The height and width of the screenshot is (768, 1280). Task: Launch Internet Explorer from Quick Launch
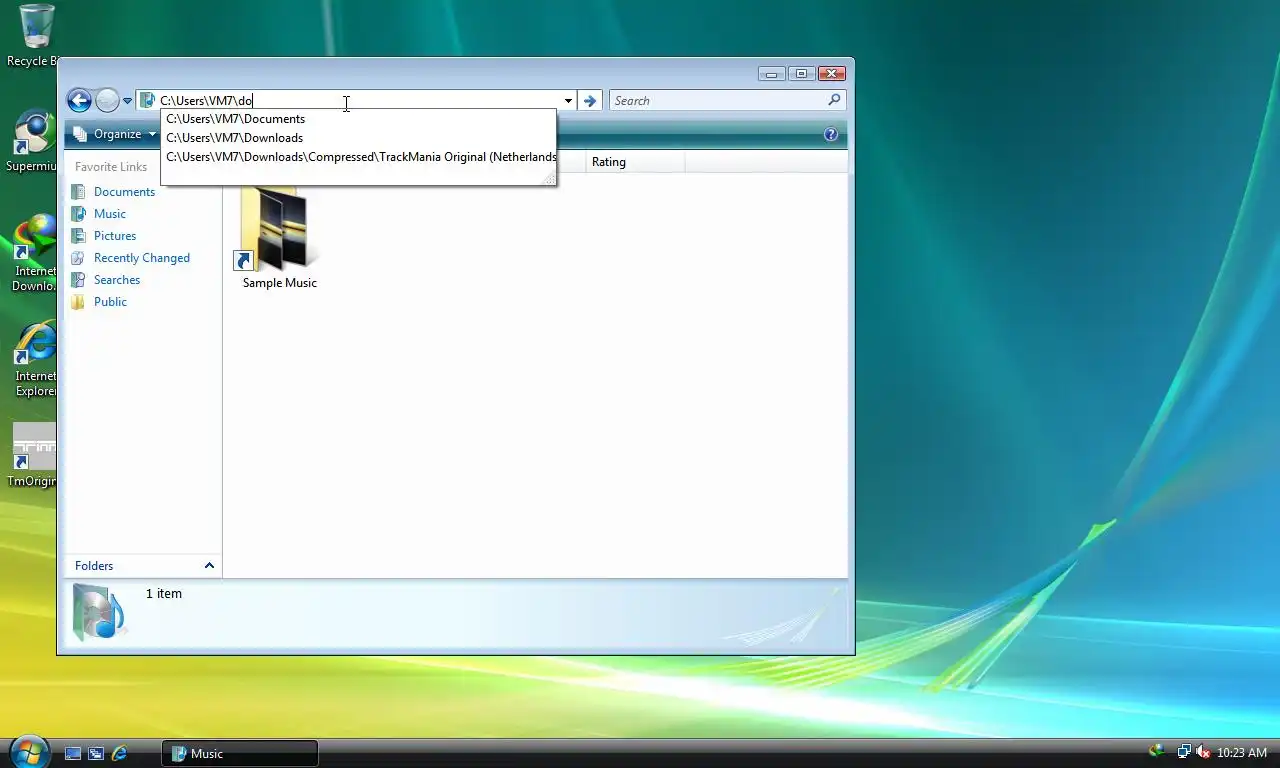[x=119, y=754]
